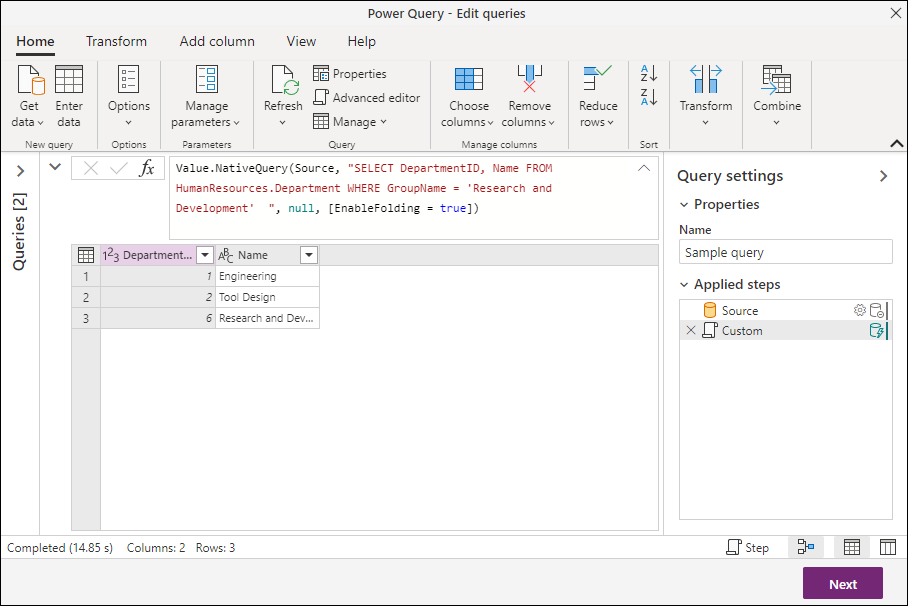
Task: Toggle the schema view button
Action: point(887,547)
